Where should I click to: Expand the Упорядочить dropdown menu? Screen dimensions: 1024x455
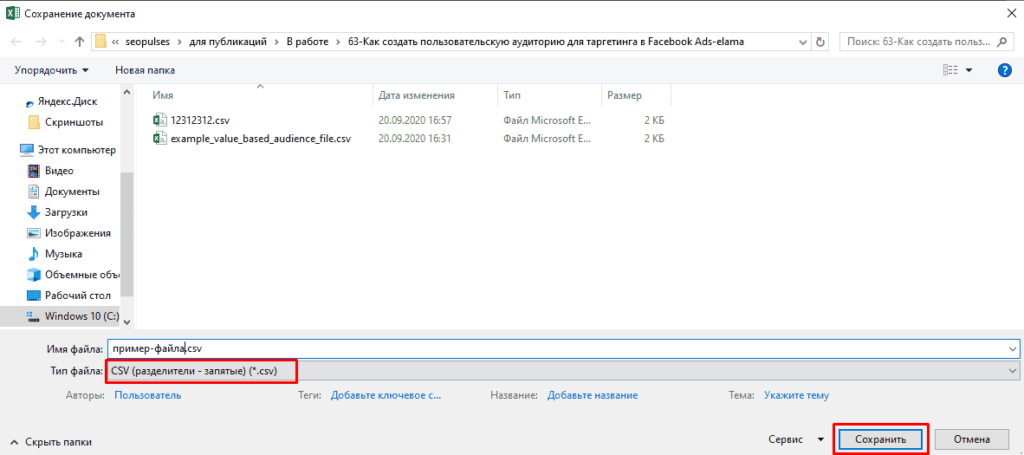[51, 70]
